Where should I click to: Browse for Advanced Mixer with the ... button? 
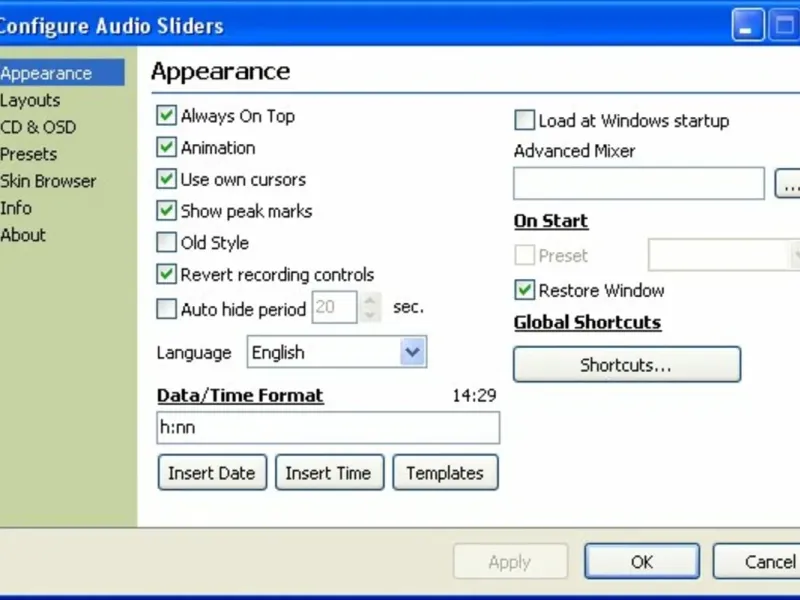point(788,183)
